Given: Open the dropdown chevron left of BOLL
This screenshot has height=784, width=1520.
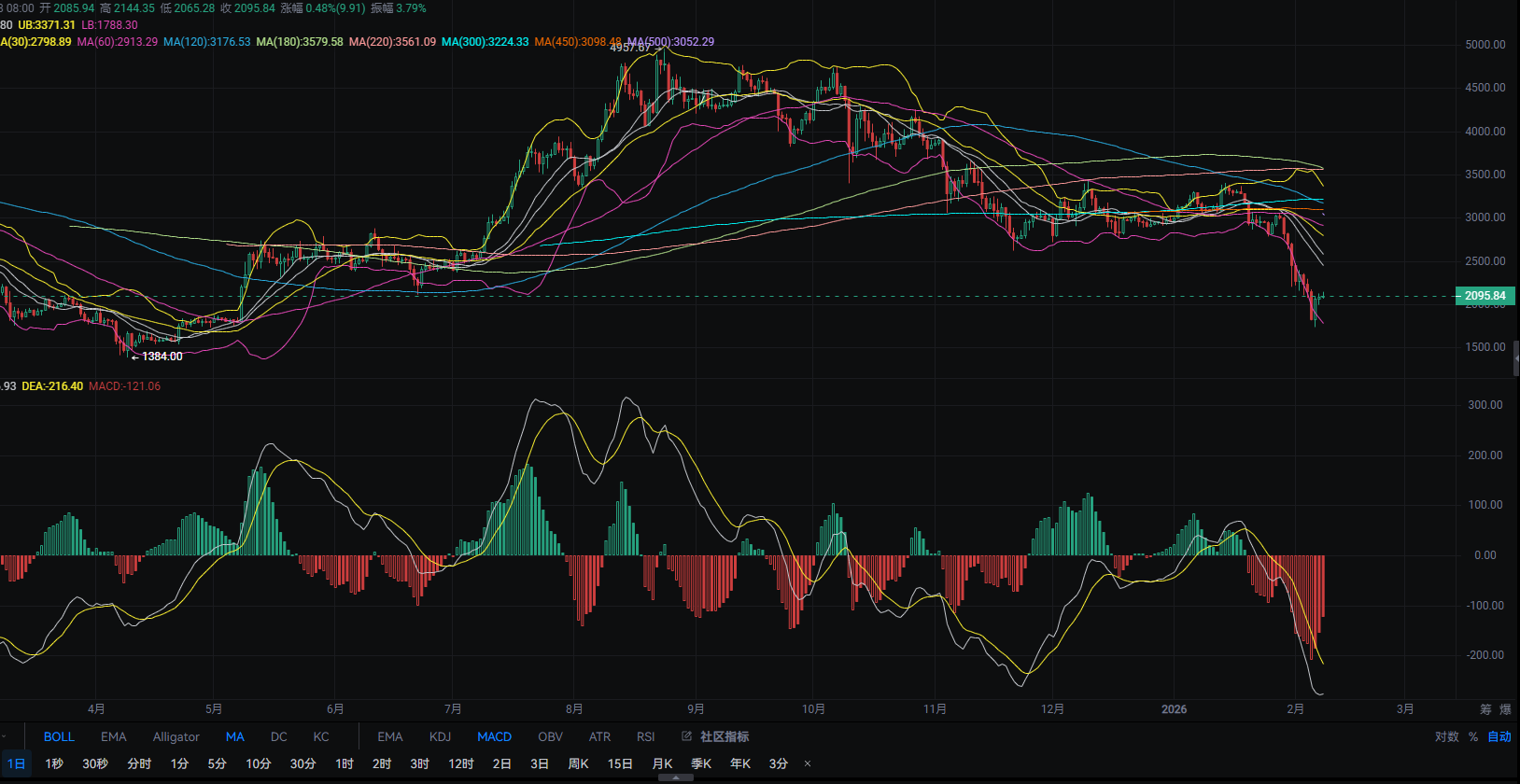Looking at the screenshot, I should (x=5, y=736).
